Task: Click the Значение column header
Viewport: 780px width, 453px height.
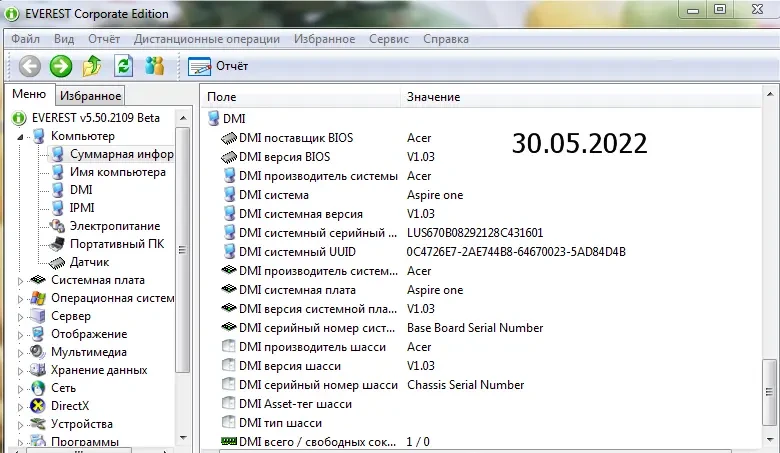Action: [x=581, y=97]
